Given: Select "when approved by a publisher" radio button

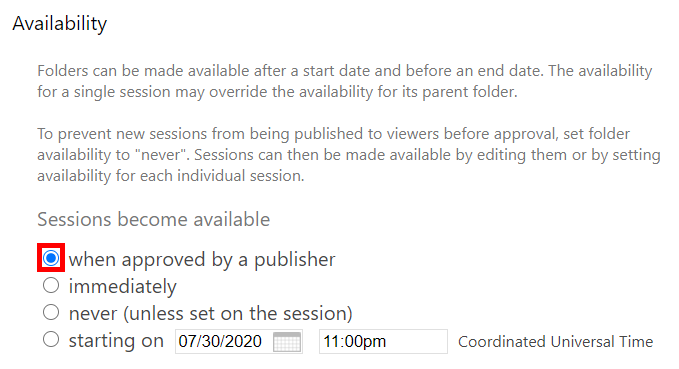Looking at the screenshot, I should (51, 258).
